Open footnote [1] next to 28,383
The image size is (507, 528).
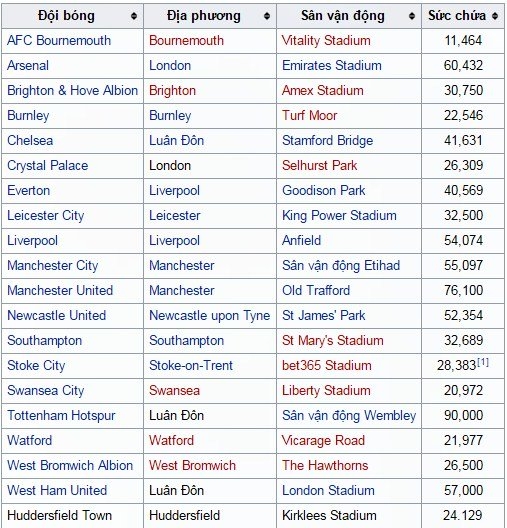pyautogui.click(x=482, y=362)
